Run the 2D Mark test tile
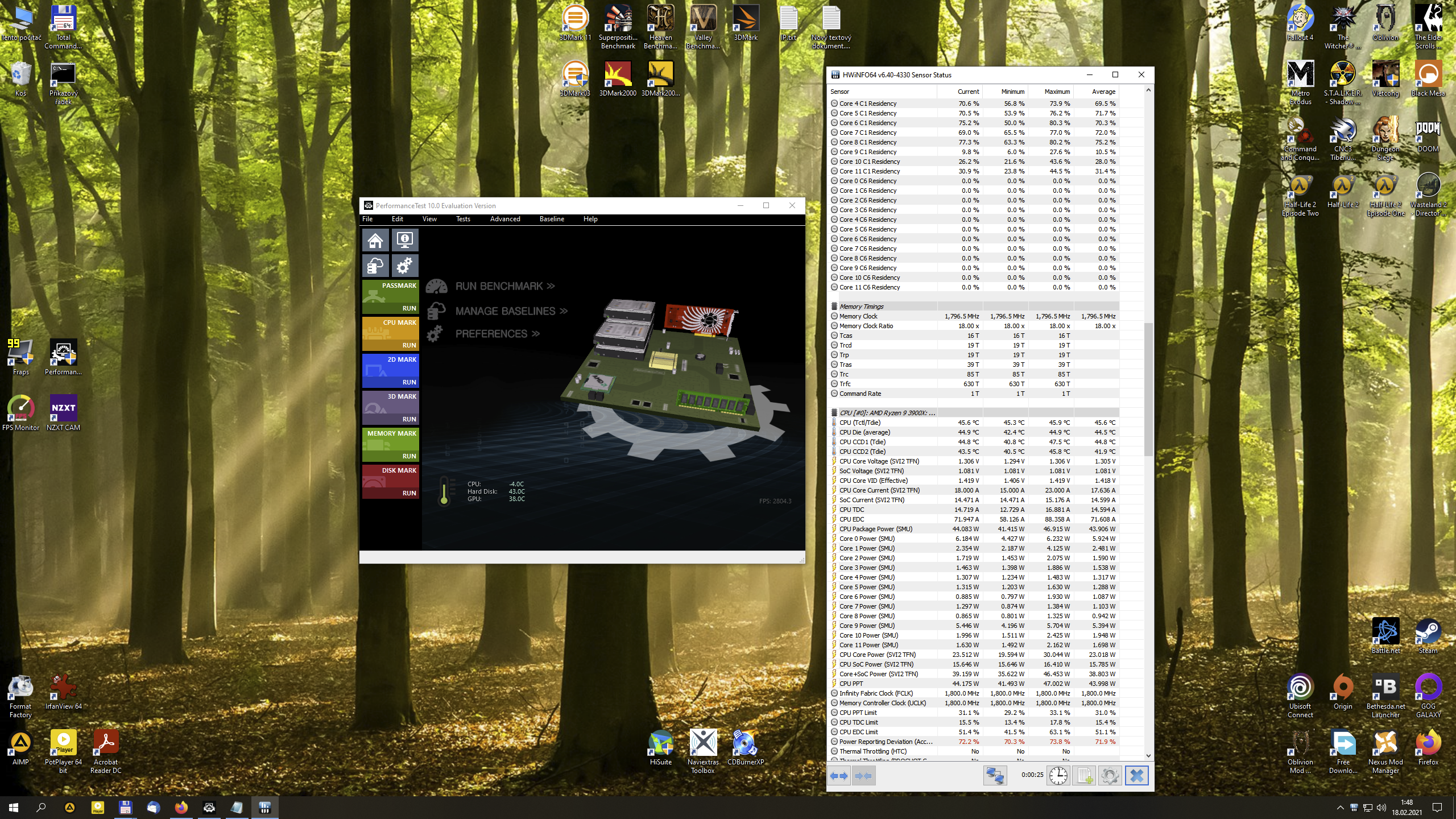 point(391,371)
